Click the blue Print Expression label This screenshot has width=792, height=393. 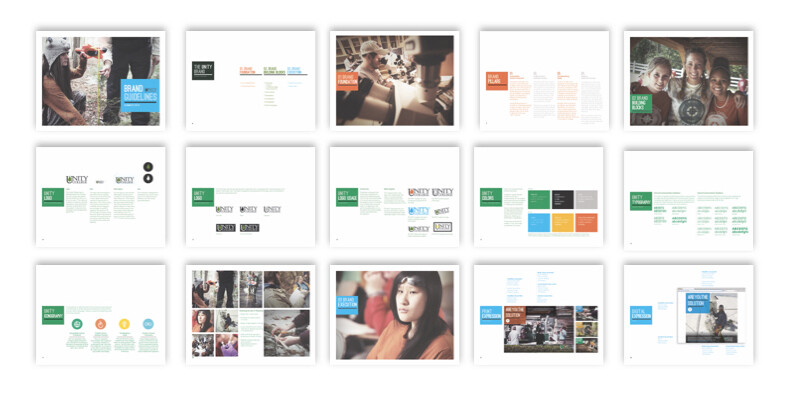pos(491,315)
